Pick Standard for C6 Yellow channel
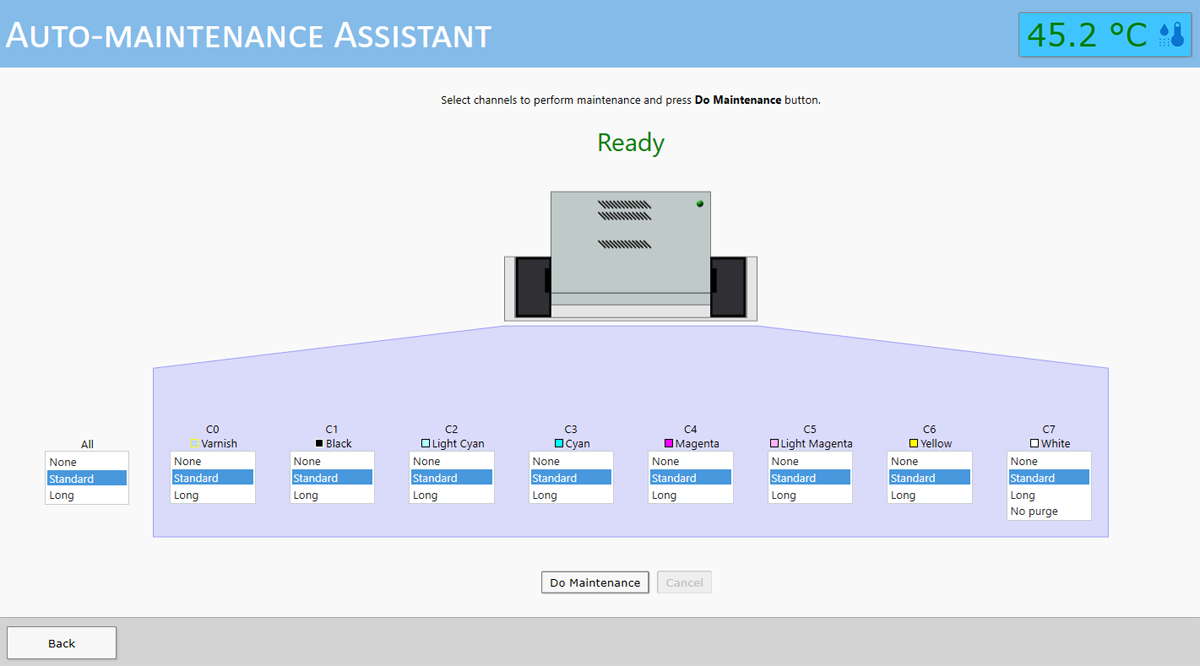Viewport: 1200px width, 666px height. (929, 478)
